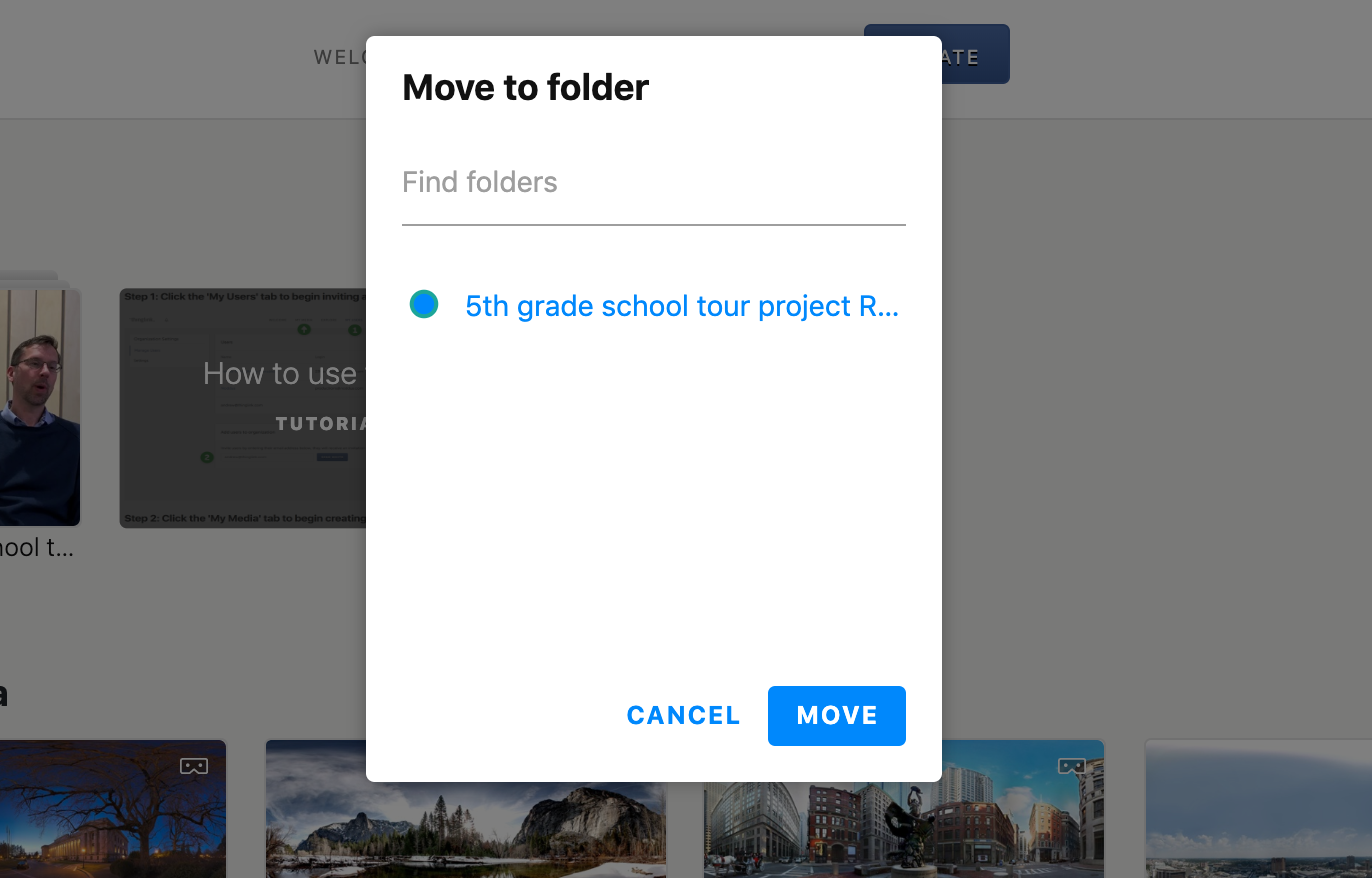Select the night tree and building panorama

113,809
